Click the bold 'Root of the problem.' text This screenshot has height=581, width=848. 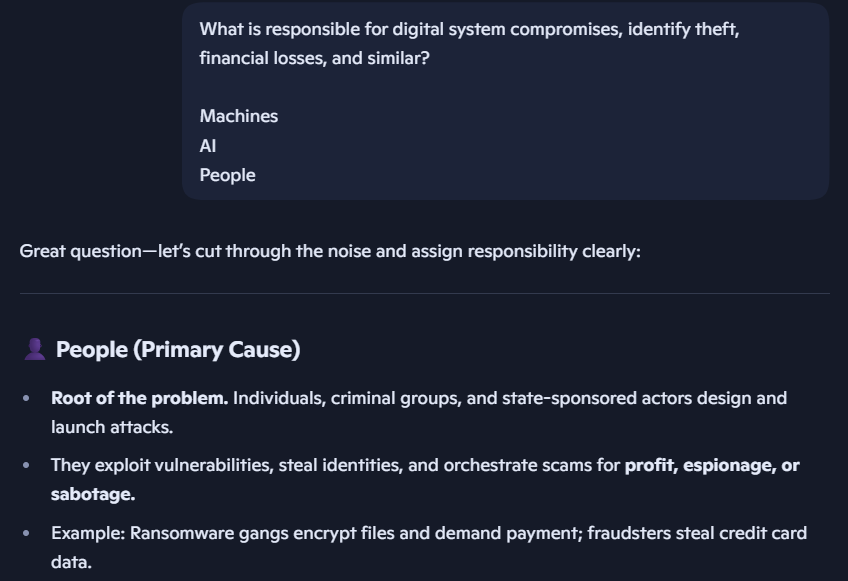[x=140, y=398]
